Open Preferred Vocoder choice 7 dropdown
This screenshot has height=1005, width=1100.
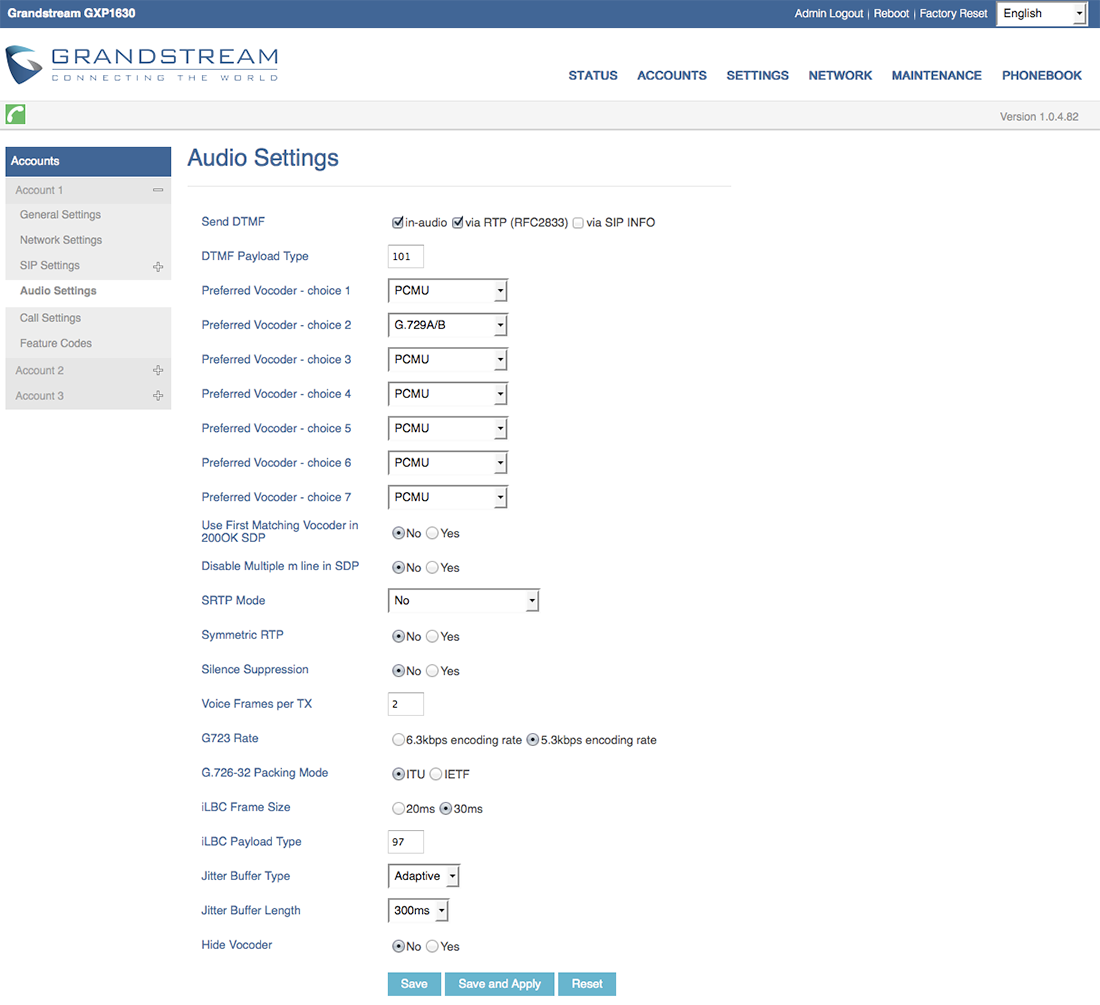(x=448, y=497)
